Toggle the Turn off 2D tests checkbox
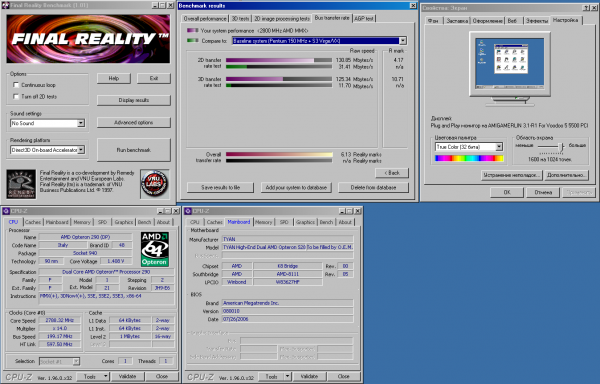The image size is (600, 384). 16,96
